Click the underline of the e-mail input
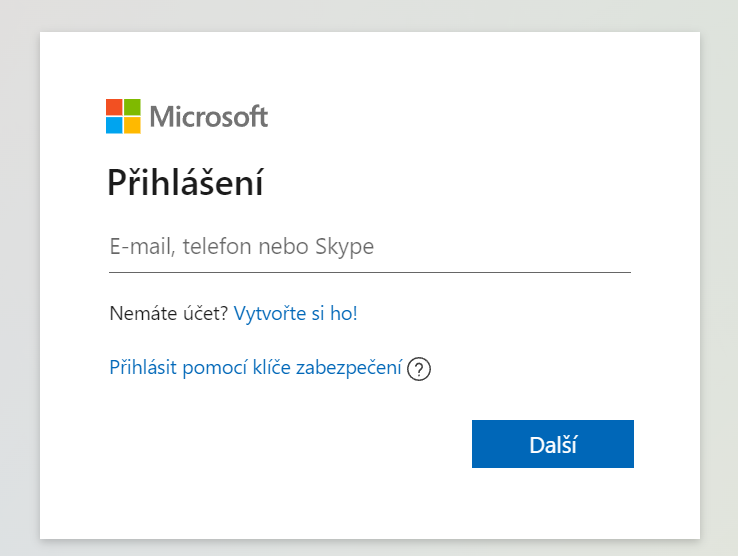738x556 pixels. pos(370,272)
